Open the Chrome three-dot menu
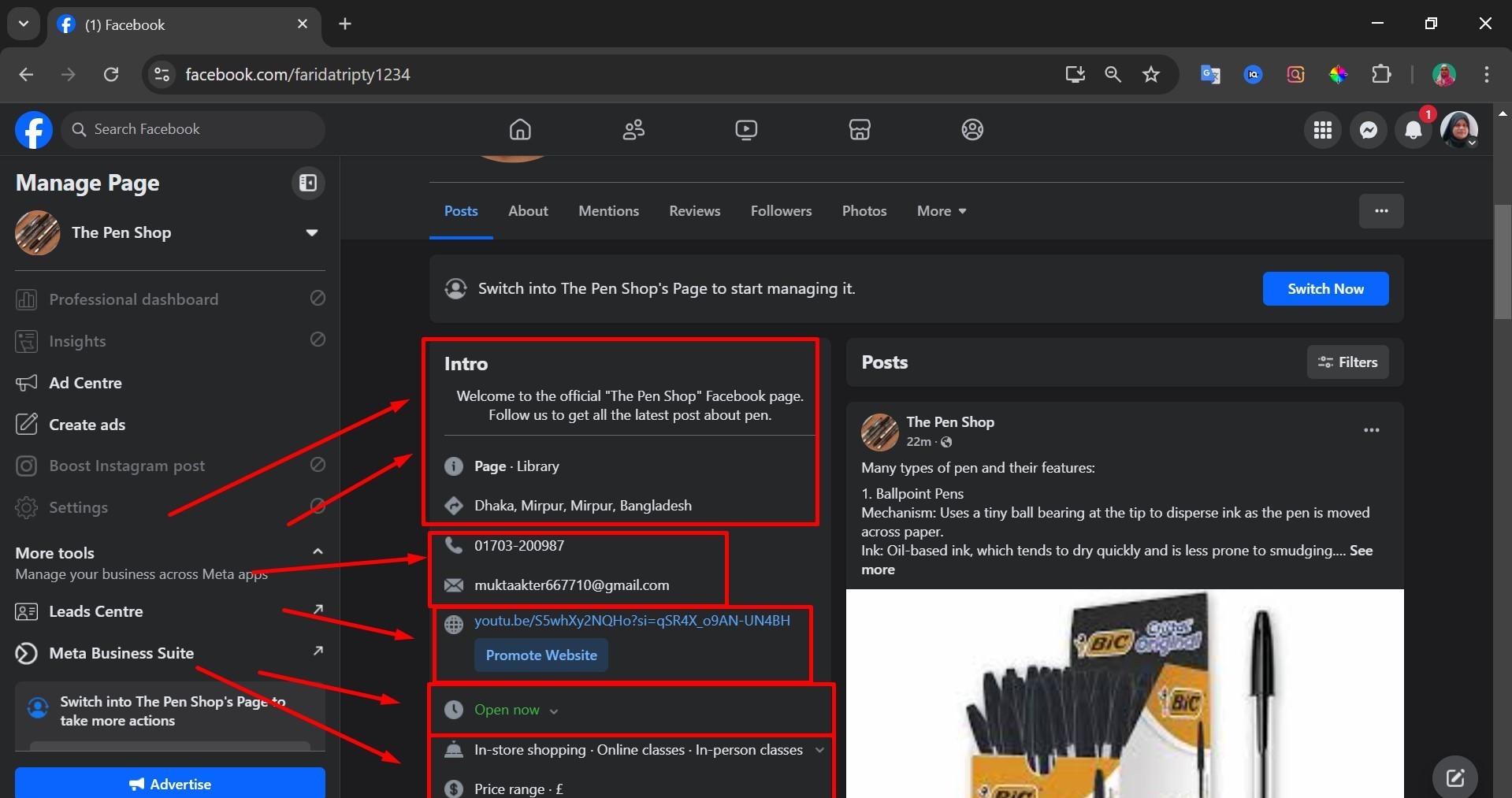 click(1486, 74)
